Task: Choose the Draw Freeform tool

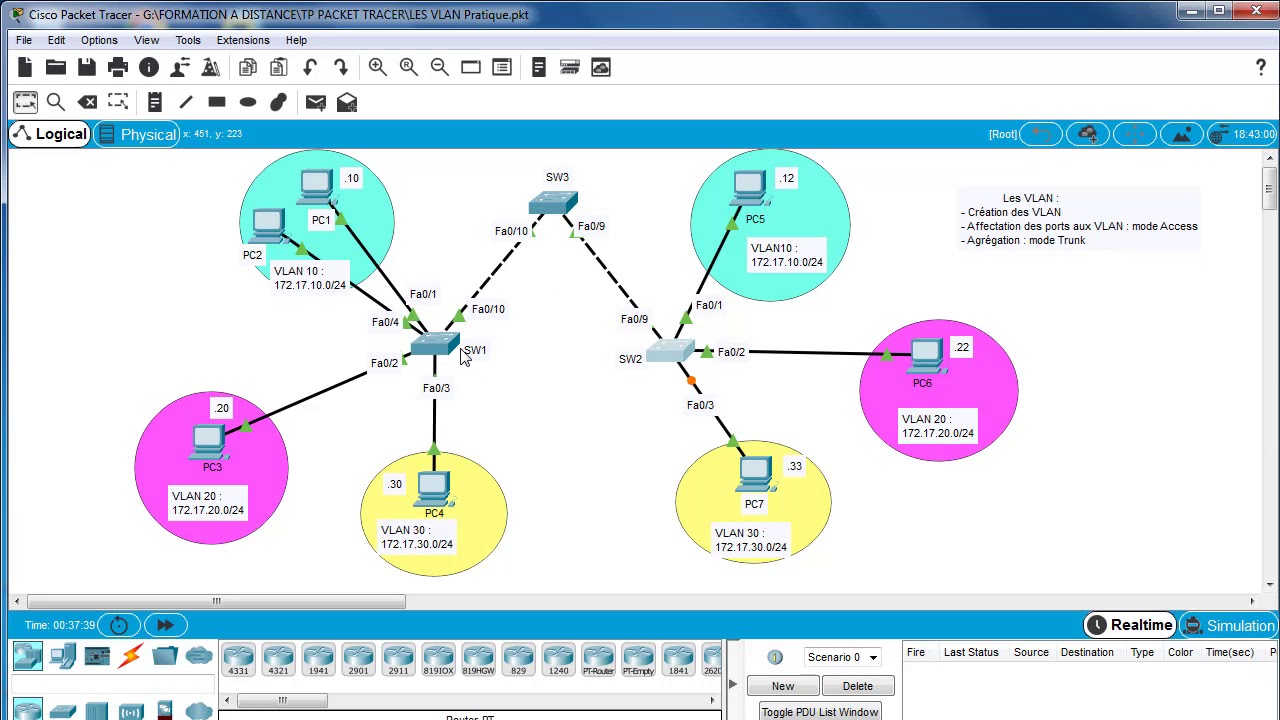Action: click(279, 102)
